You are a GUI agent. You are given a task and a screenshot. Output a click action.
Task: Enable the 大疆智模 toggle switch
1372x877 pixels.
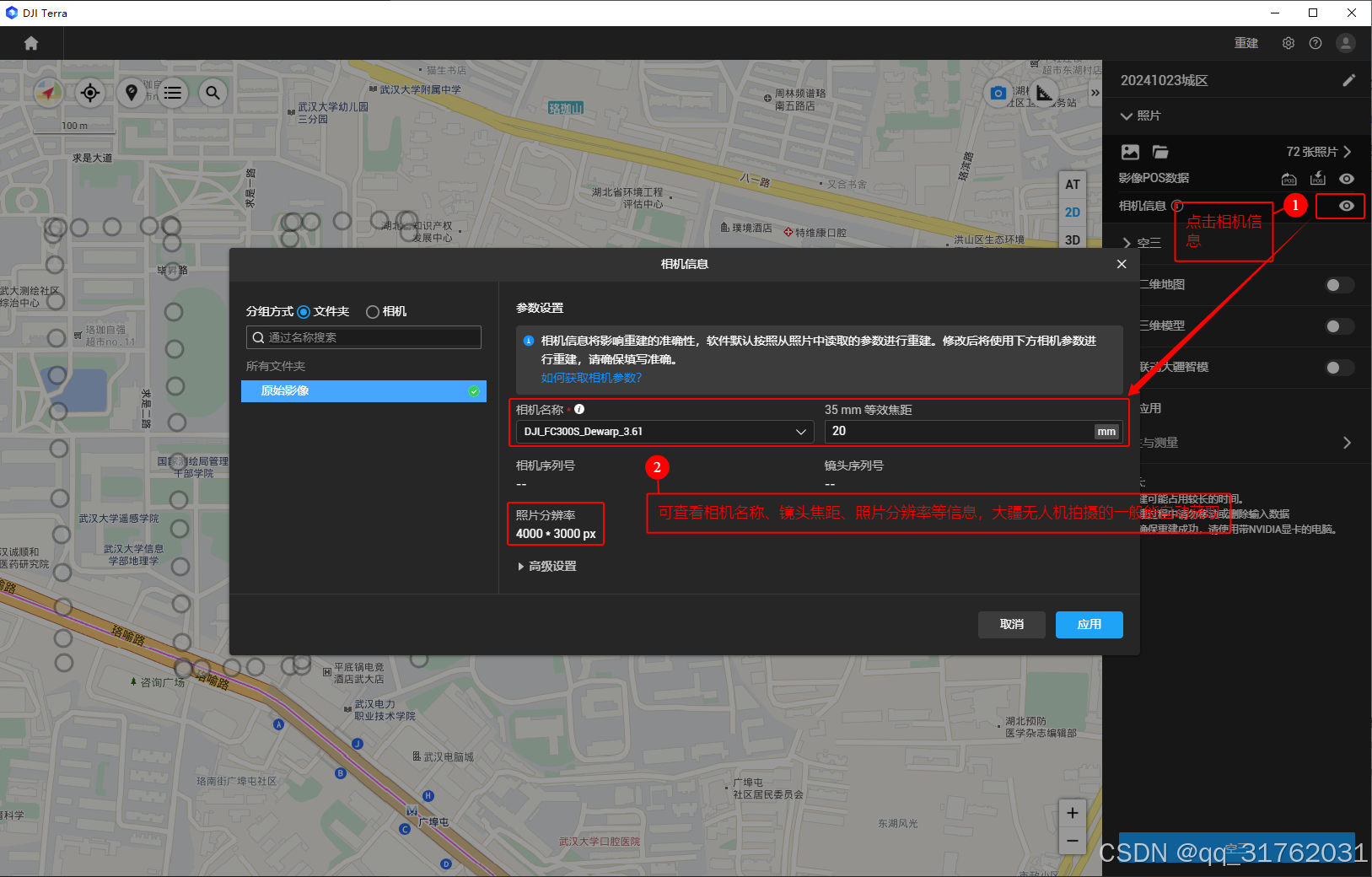pos(1339,368)
